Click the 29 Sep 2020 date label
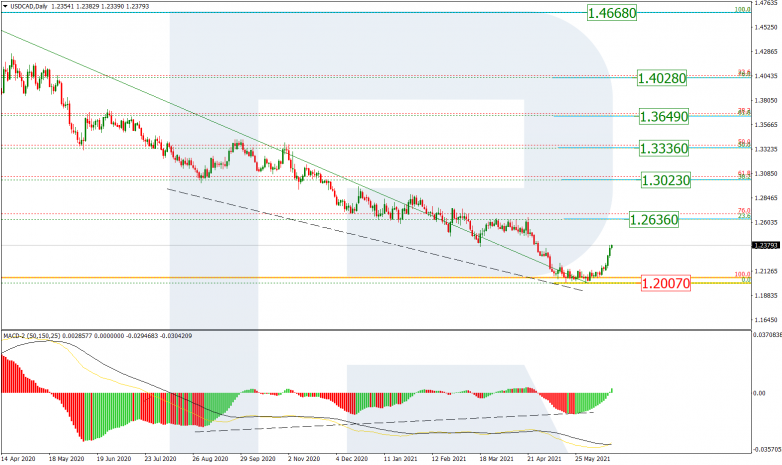The image size is (782, 465). coord(257,459)
